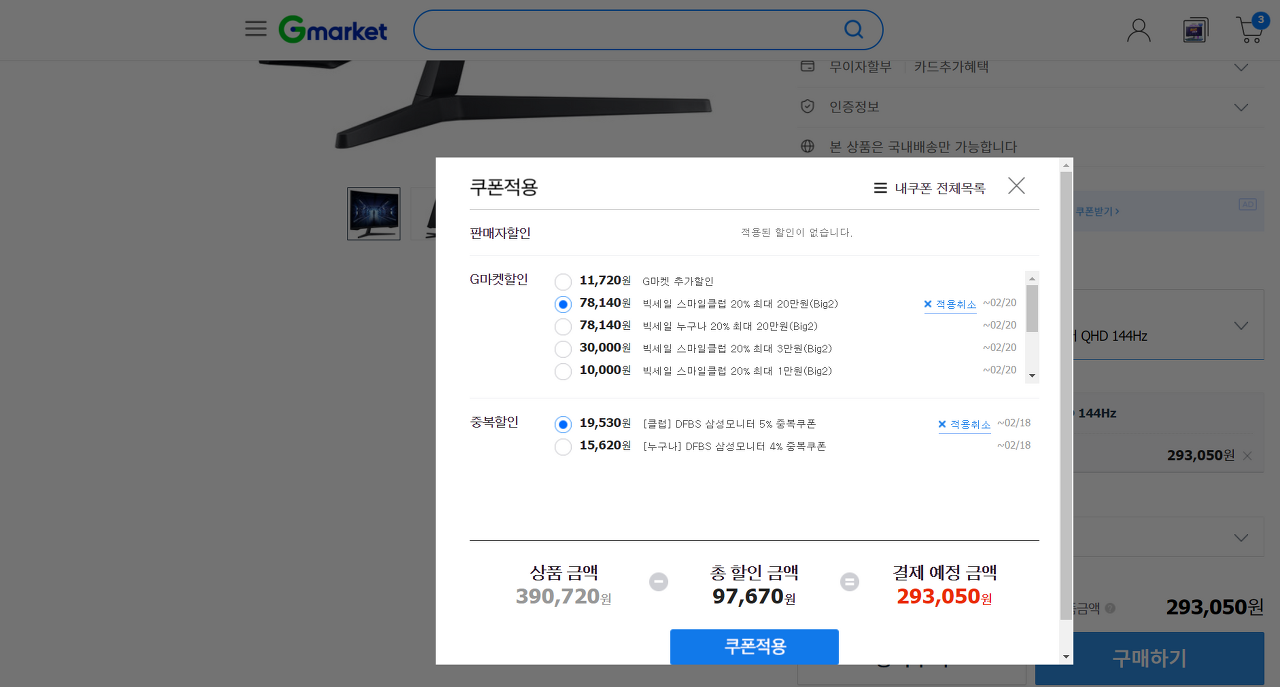Open recently viewed items icon

(1195, 30)
